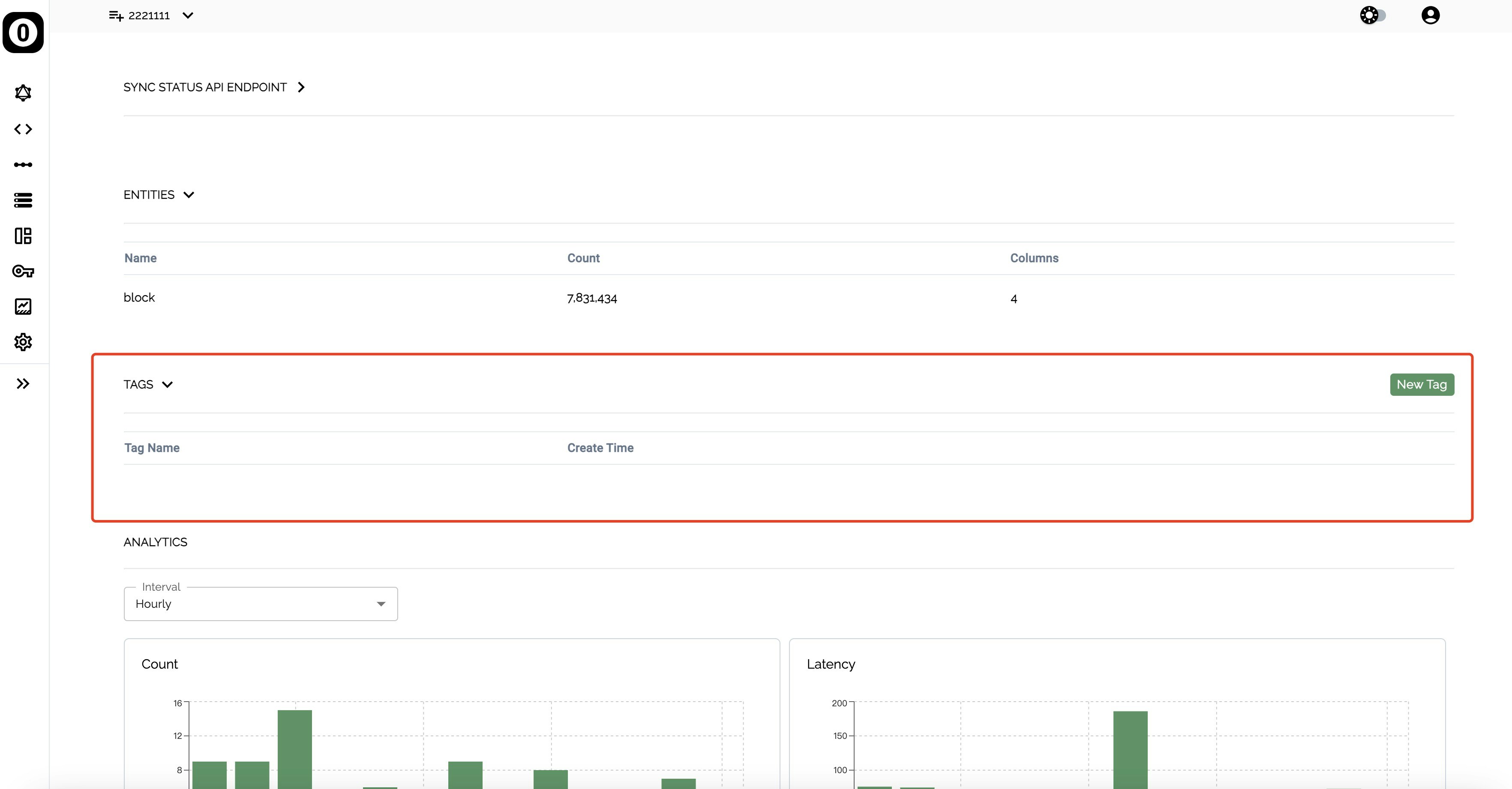Click the Tag Name column header
The height and width of the screenshot is (789, 1512).
click(x=152, y=448)
